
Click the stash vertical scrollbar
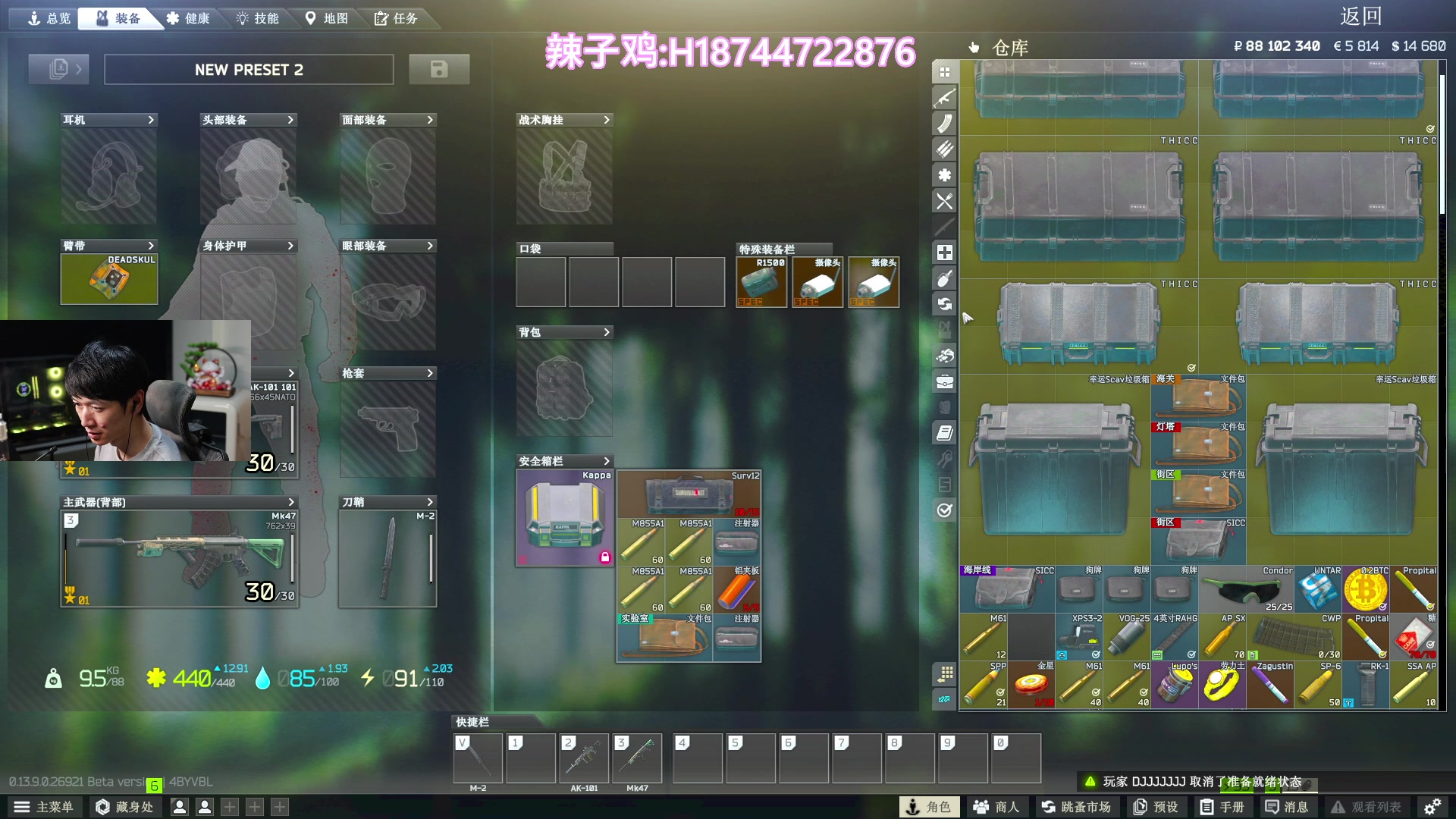click(1442, 144)
